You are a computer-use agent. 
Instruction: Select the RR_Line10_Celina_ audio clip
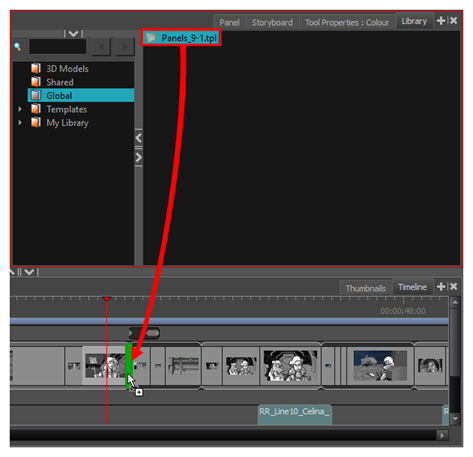295,414
